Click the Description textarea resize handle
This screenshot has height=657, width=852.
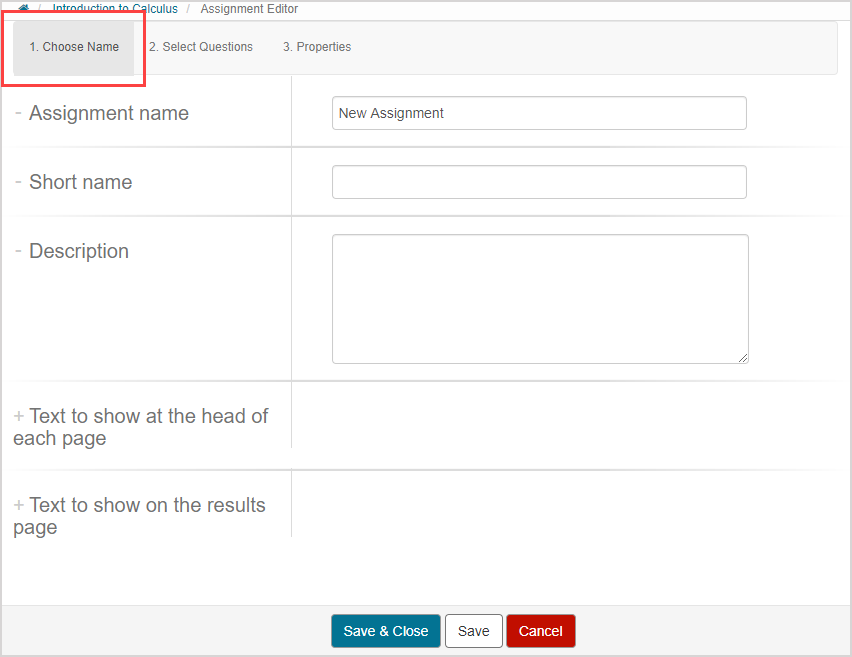click(x=743, y=357)
